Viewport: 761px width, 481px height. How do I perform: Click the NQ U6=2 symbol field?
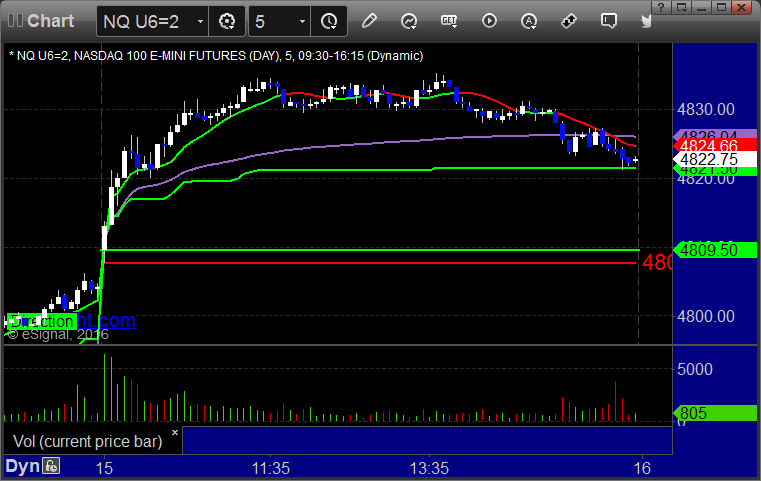[x=152, y=21]
